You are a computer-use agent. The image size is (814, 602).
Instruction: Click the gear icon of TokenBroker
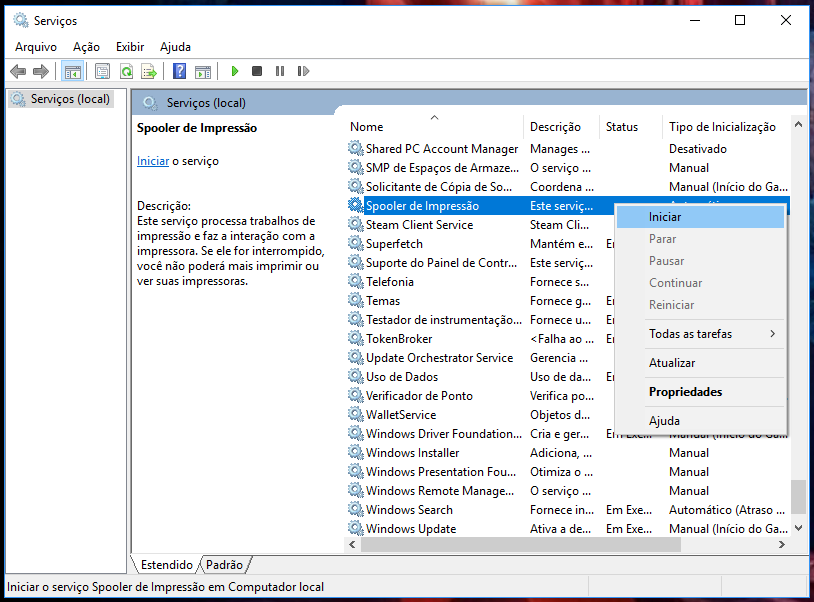point(356,338)
